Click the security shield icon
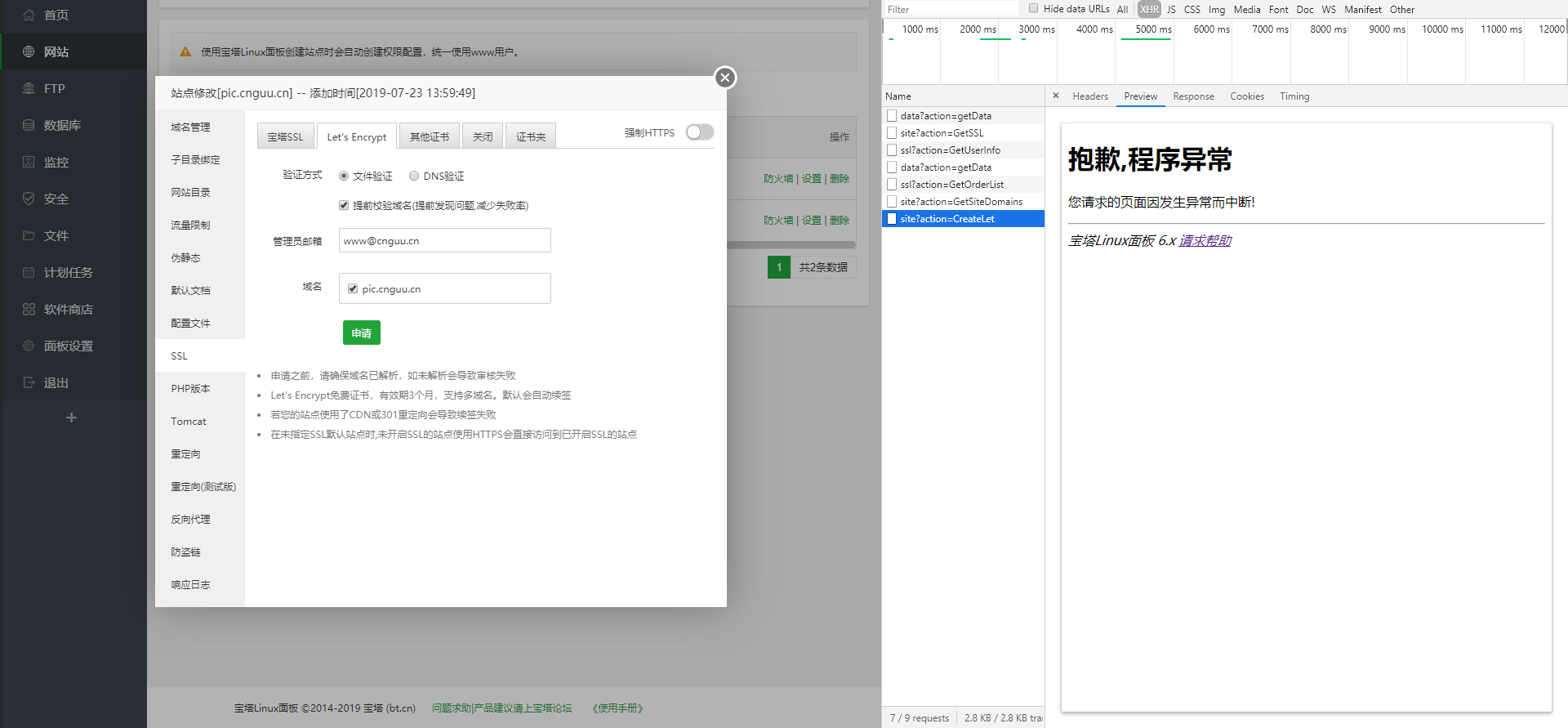The height and width of the screenshot is (728, 1568). tap(29, 199)
